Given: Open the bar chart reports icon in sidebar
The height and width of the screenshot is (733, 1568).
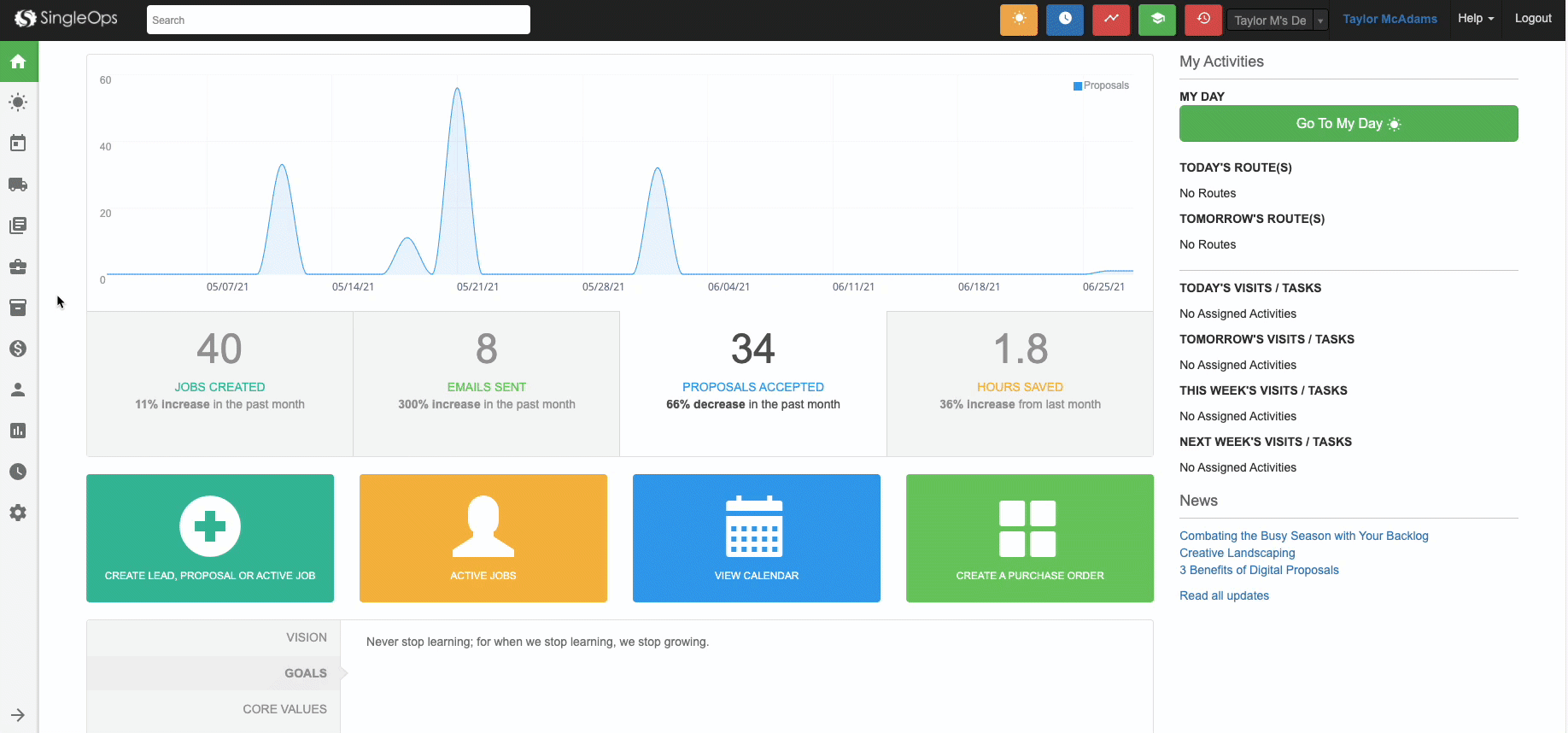Looking at the screenshot, I should click(18, 431).
